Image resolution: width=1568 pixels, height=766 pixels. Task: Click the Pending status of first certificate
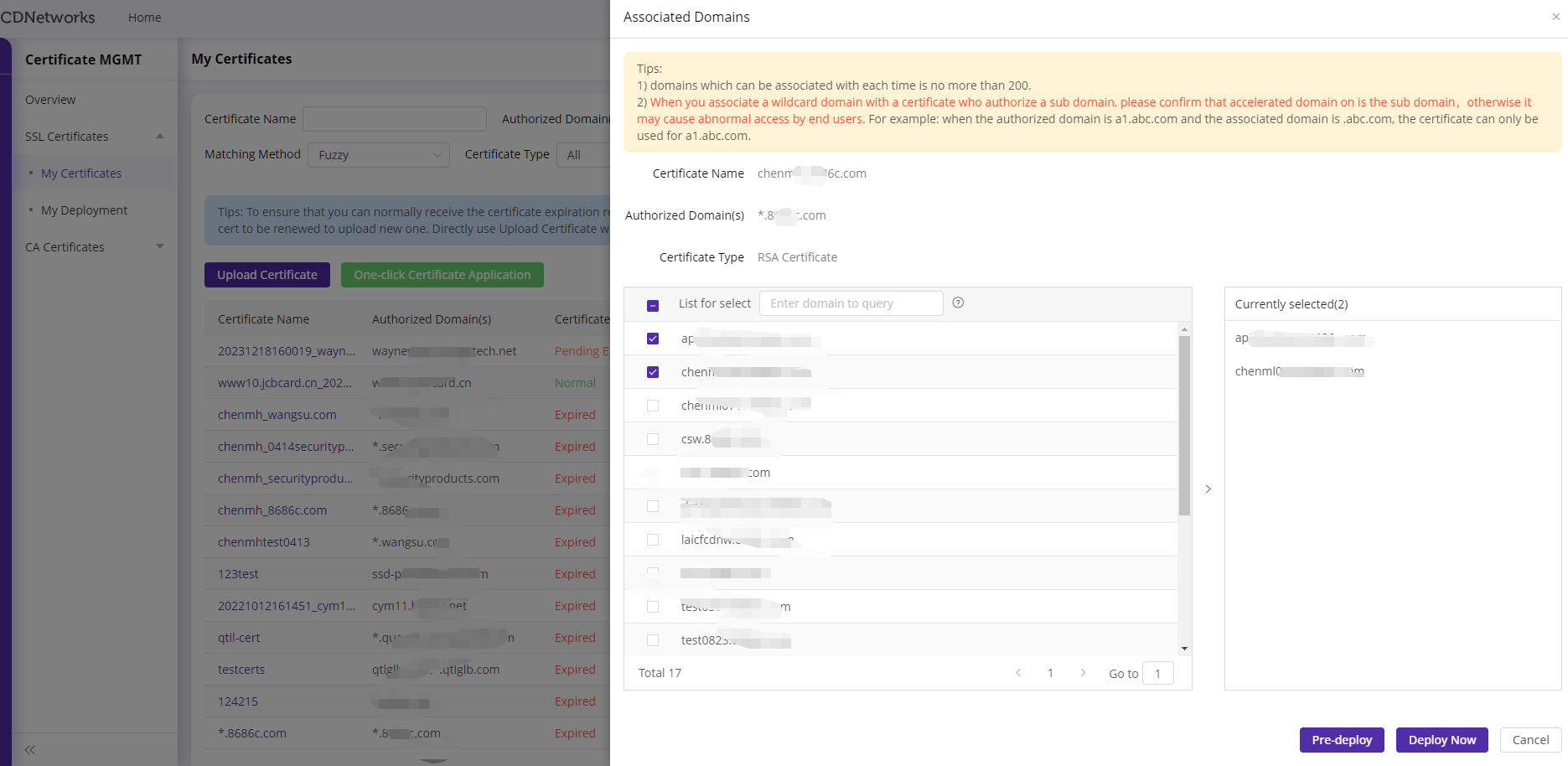(582, 351)
